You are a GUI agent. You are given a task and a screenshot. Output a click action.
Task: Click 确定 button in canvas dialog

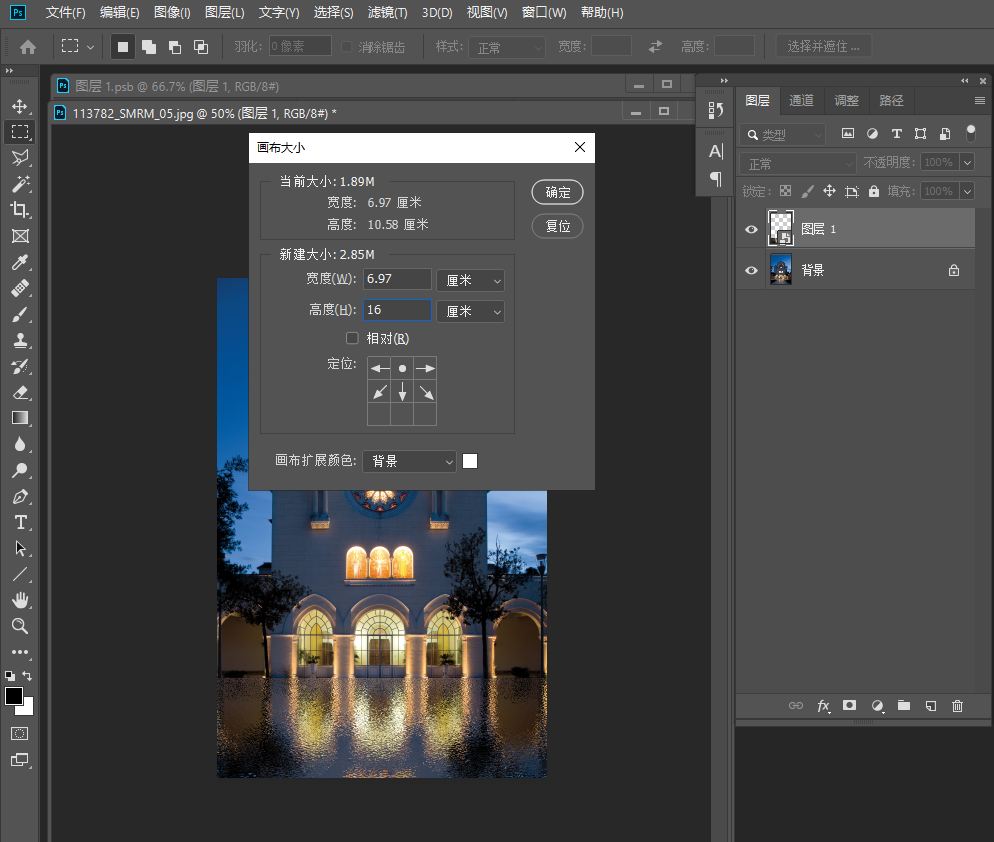tap(557, 192)
